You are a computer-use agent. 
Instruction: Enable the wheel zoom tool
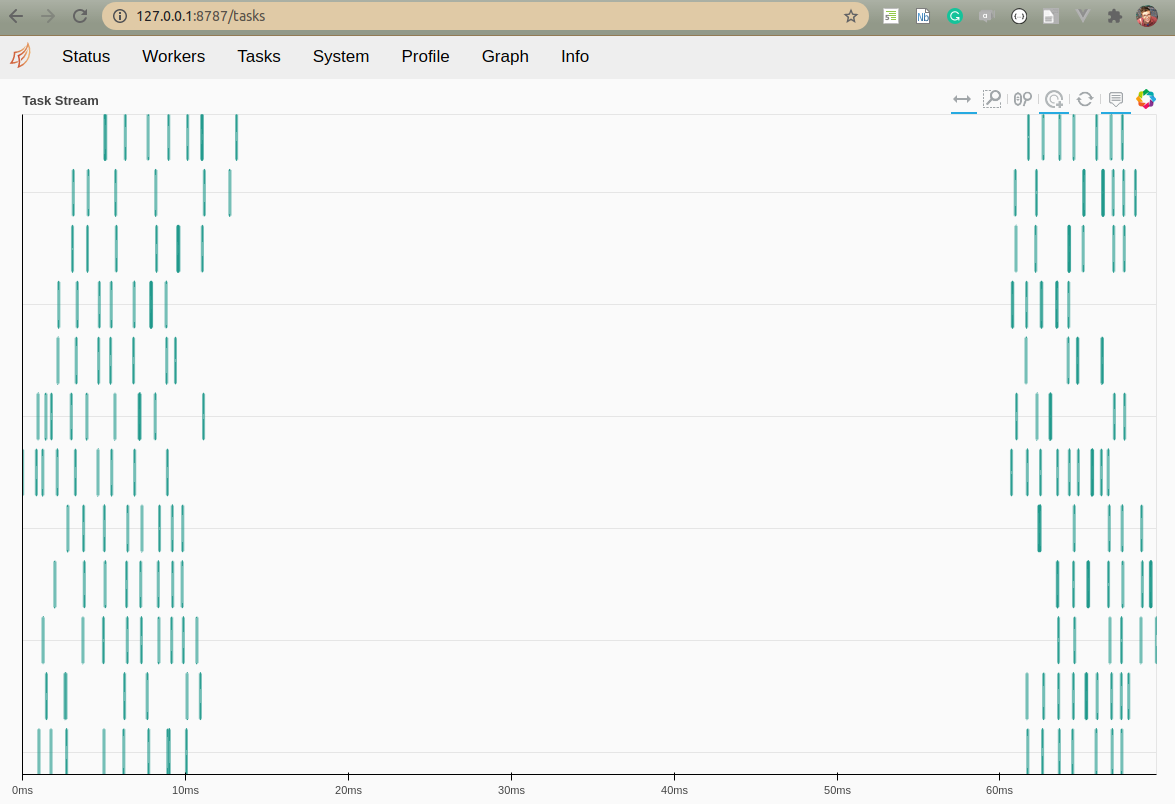[x=1023, y=99]
